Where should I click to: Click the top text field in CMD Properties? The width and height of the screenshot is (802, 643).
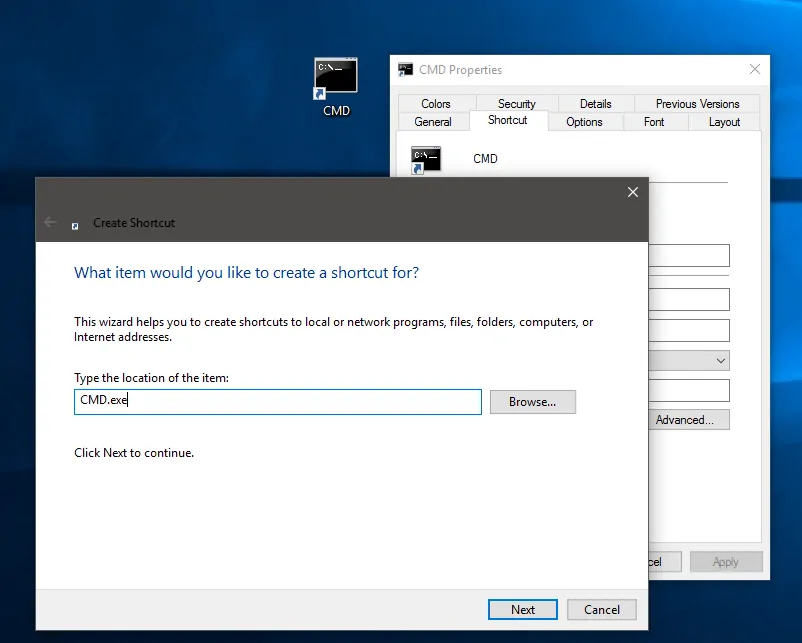point(689,255)
